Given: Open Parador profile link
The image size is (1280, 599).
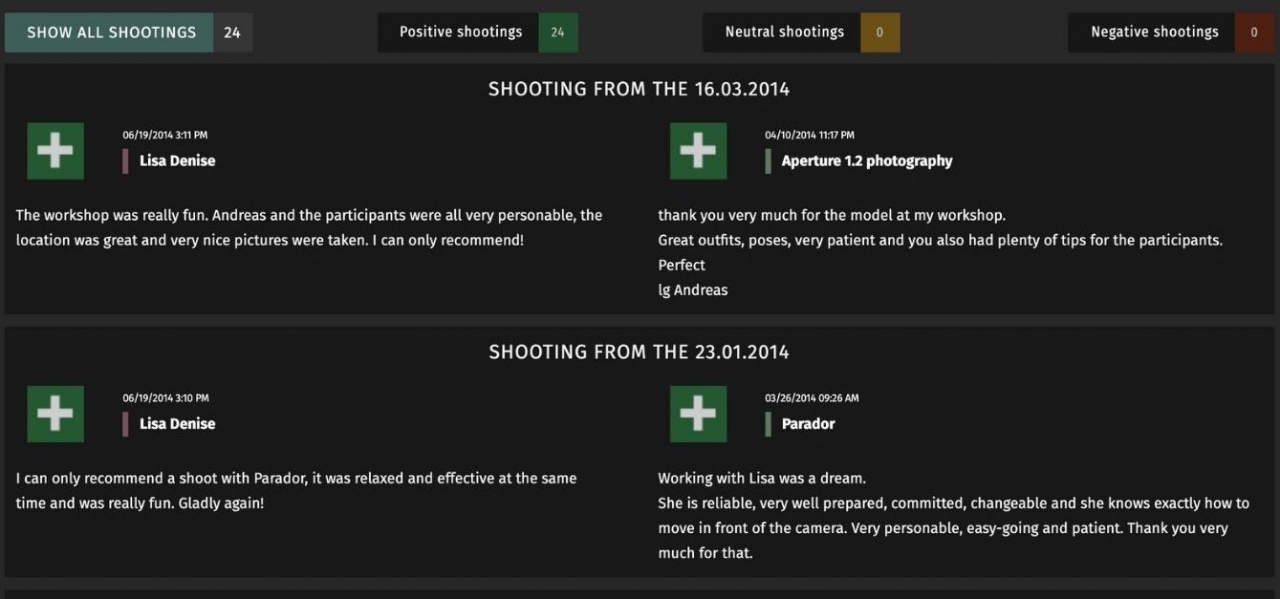Looking at the screenshot, I should (x=808, y=424).
